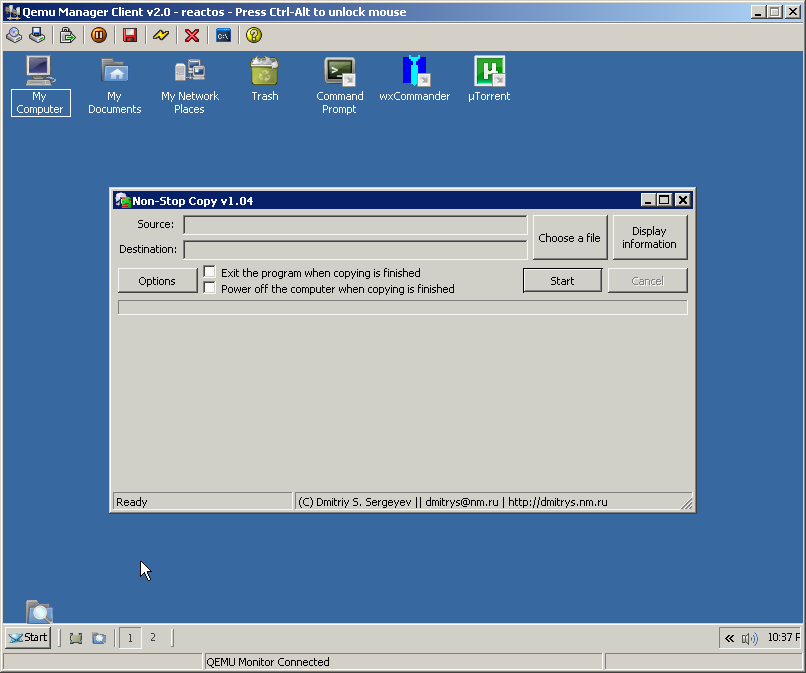Open the console icon in Qemu toolbar
Screen dimensions: 806x673
pyautogui.click(x=224, y=35)
